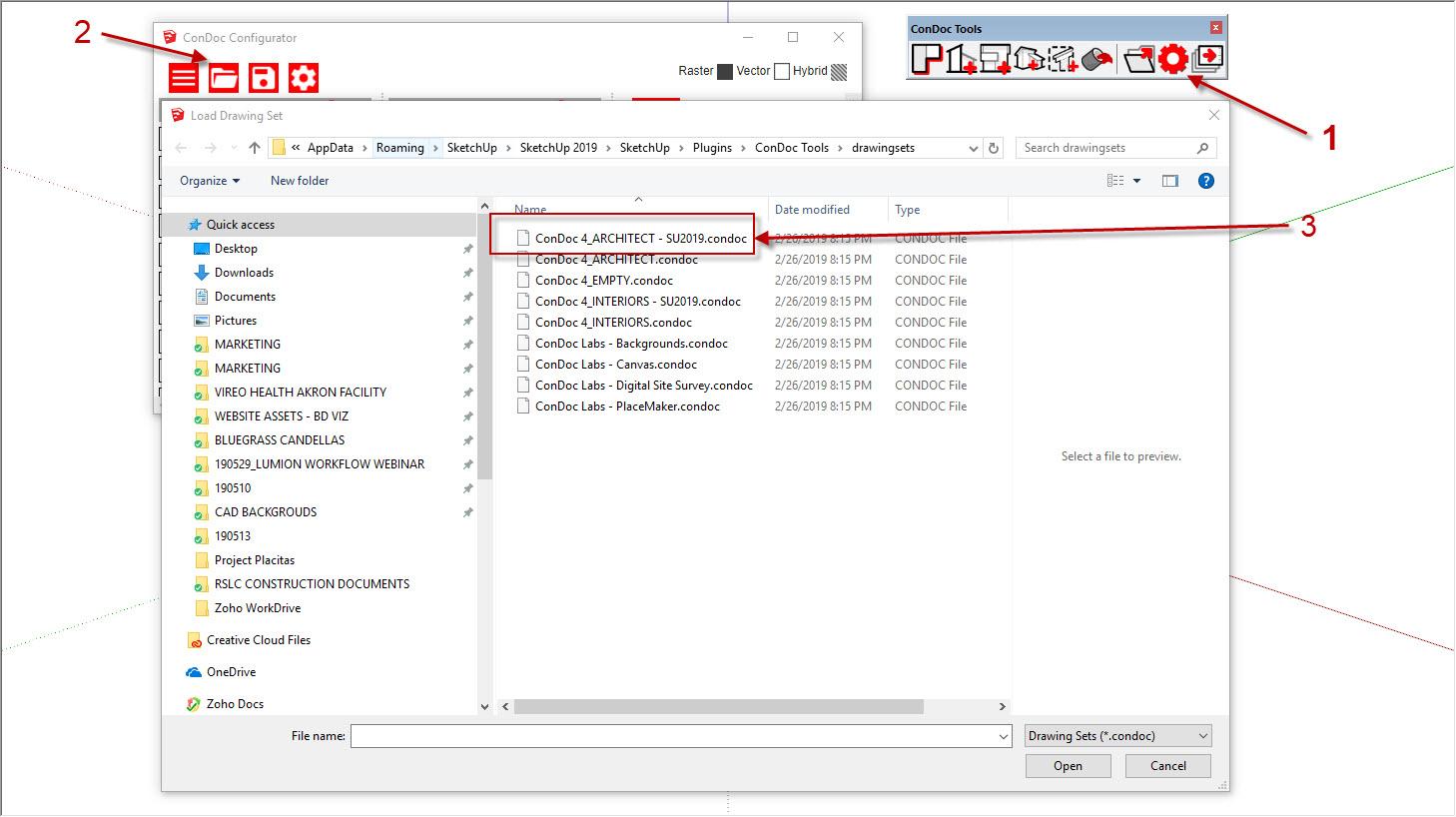Open the red hamburger menu in Configurator
This screenshot has width=1456, height=817.
pos(184,78)
